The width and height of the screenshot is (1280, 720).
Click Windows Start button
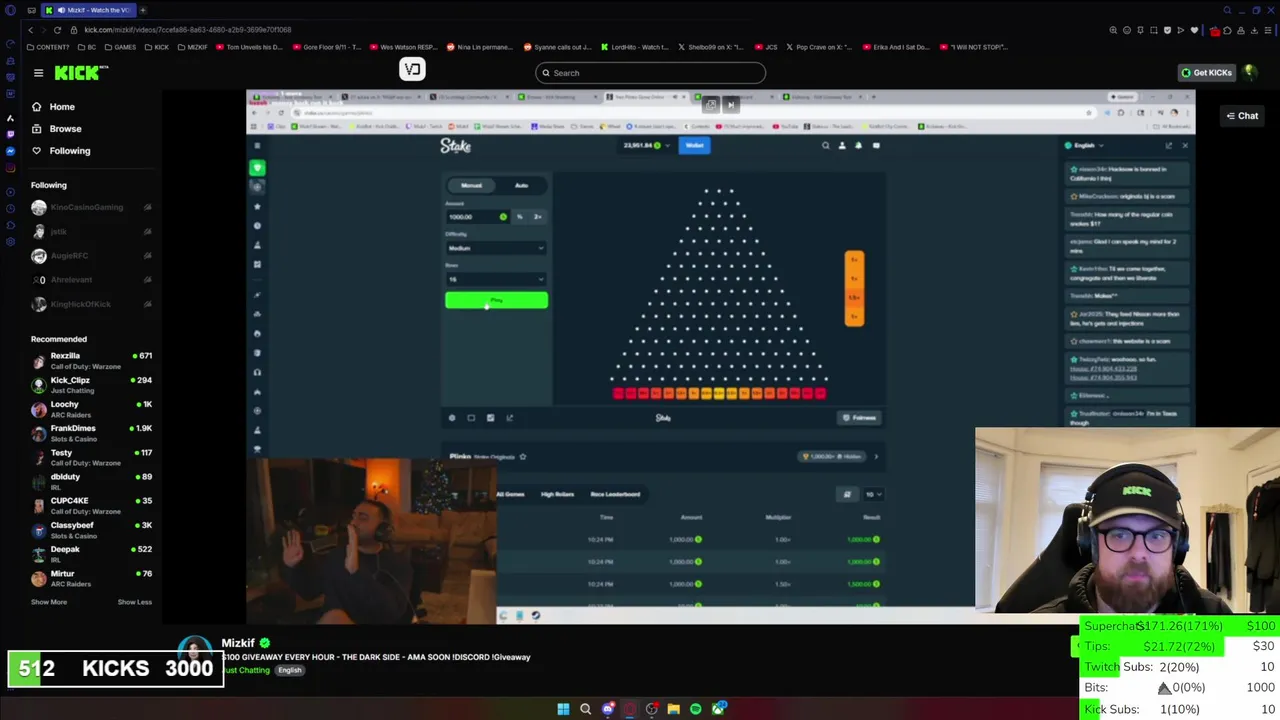pyautogui.click(x=563, y=709)
